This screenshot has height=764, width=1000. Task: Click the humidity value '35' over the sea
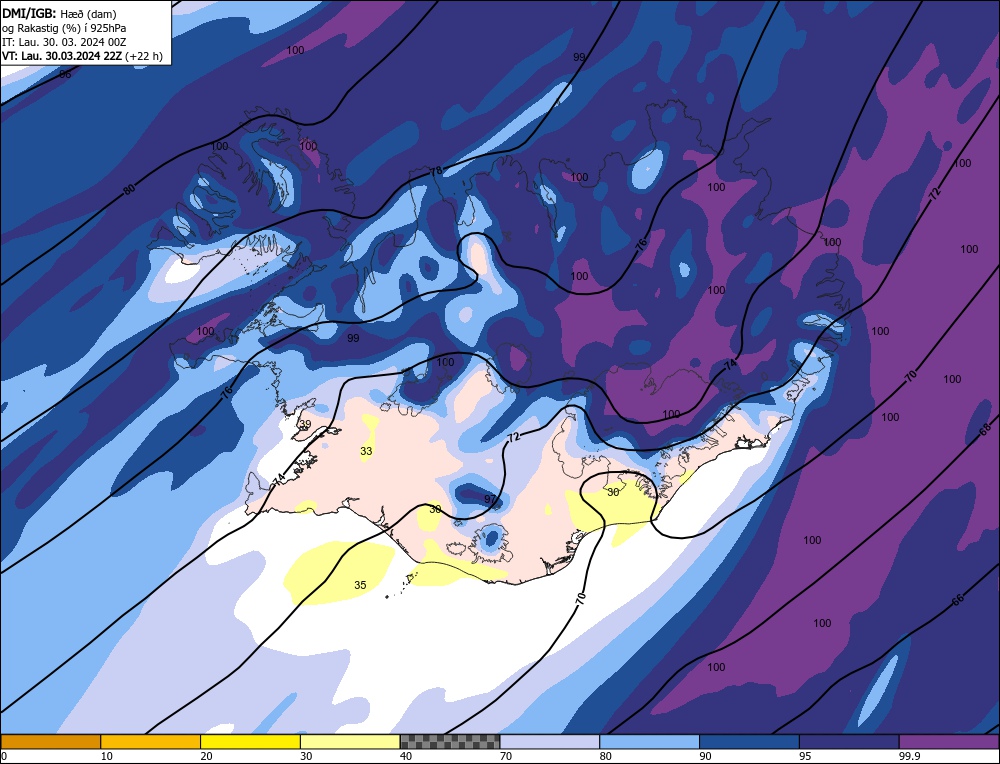coord(360,585)
